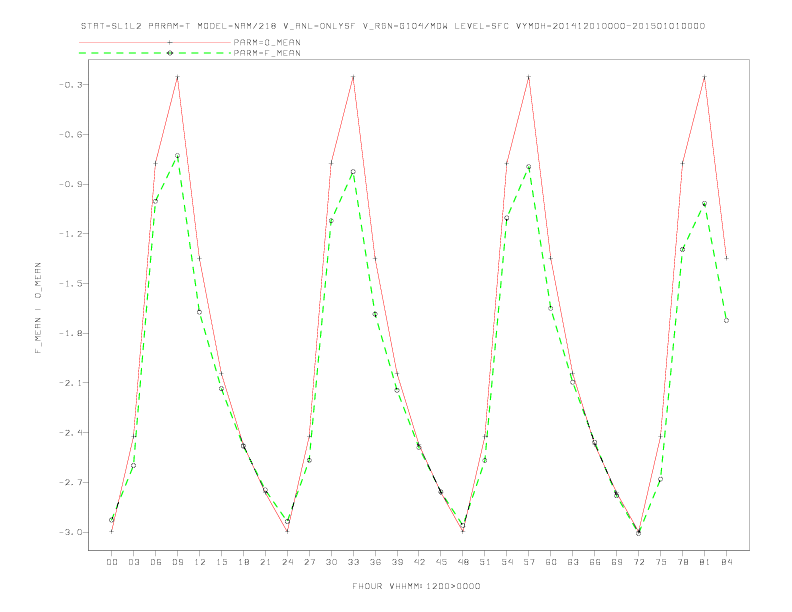Click the 57 forecast hour tick label
The width and height of the screenshot is (792, 612).
pos(529,562)
